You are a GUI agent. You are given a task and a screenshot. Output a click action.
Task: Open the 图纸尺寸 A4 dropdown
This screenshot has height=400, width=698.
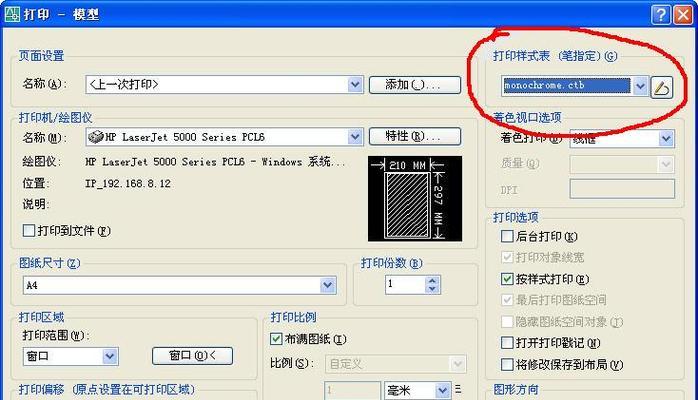coord(328,285)
